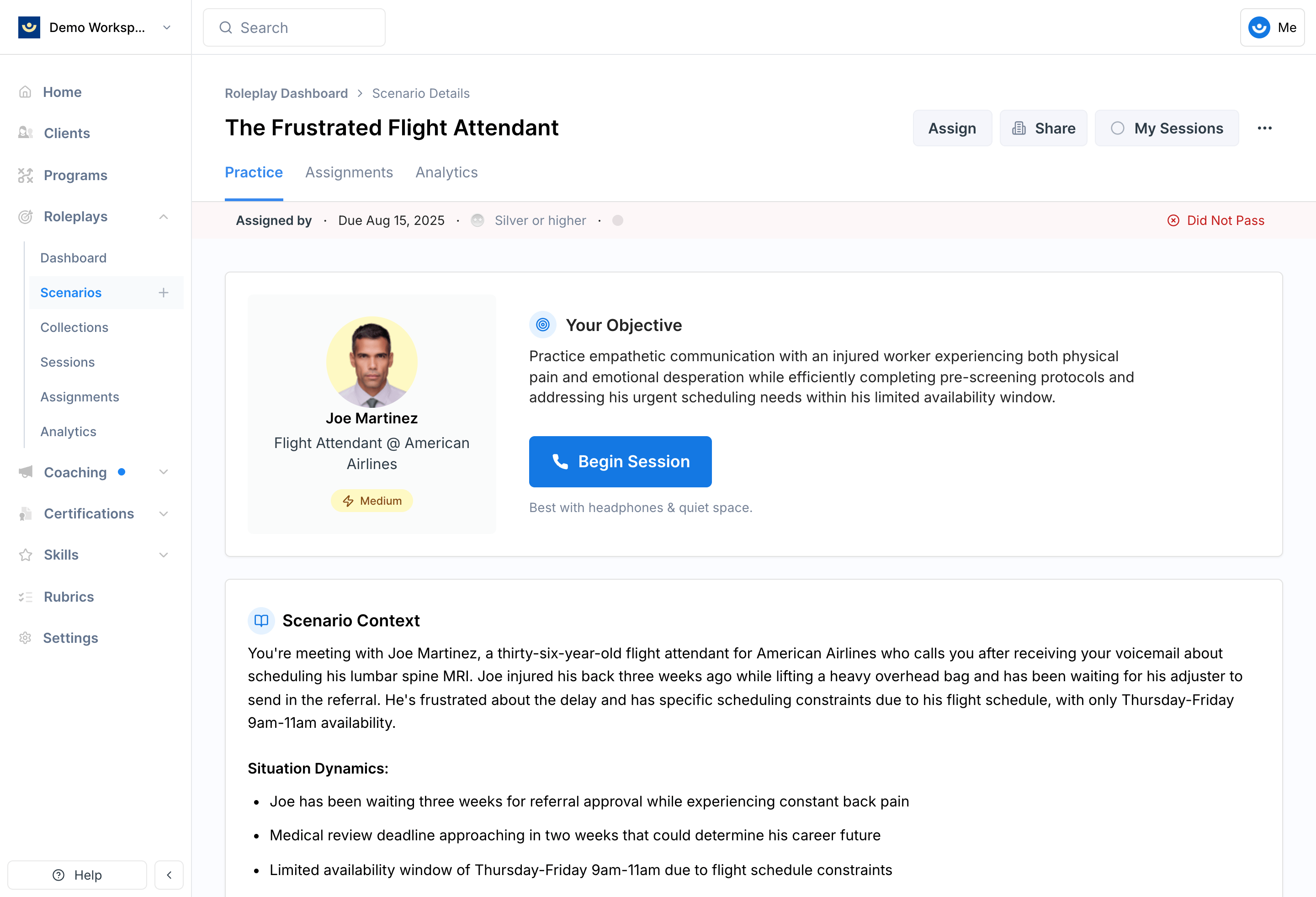Click the Programs icon in sidebar
The height and width of the screenshot is (897, 1316).
[x=26, y=175]
